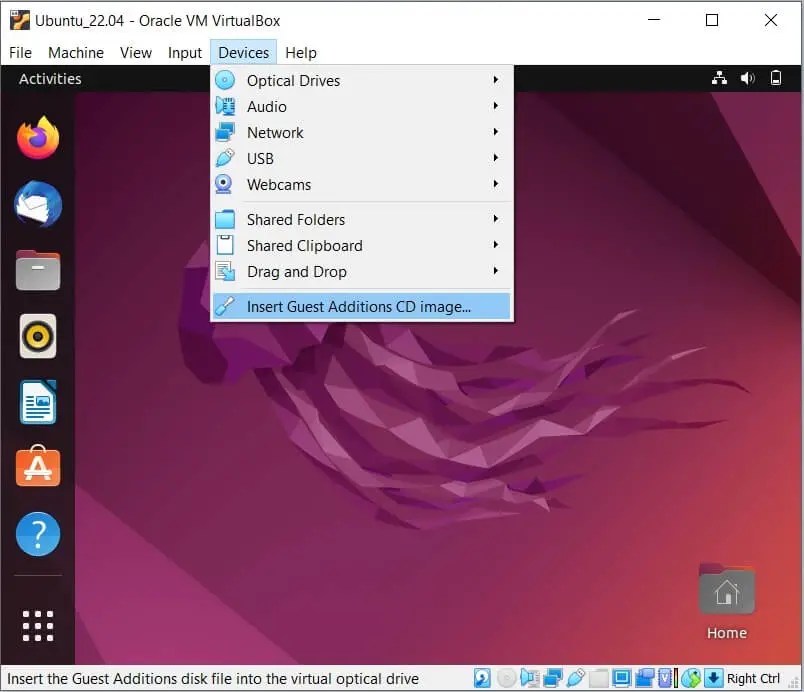This screenshot has height=692, width=804.
Task: Click the audio indicator icon in status bar
Action: (528, 678)
